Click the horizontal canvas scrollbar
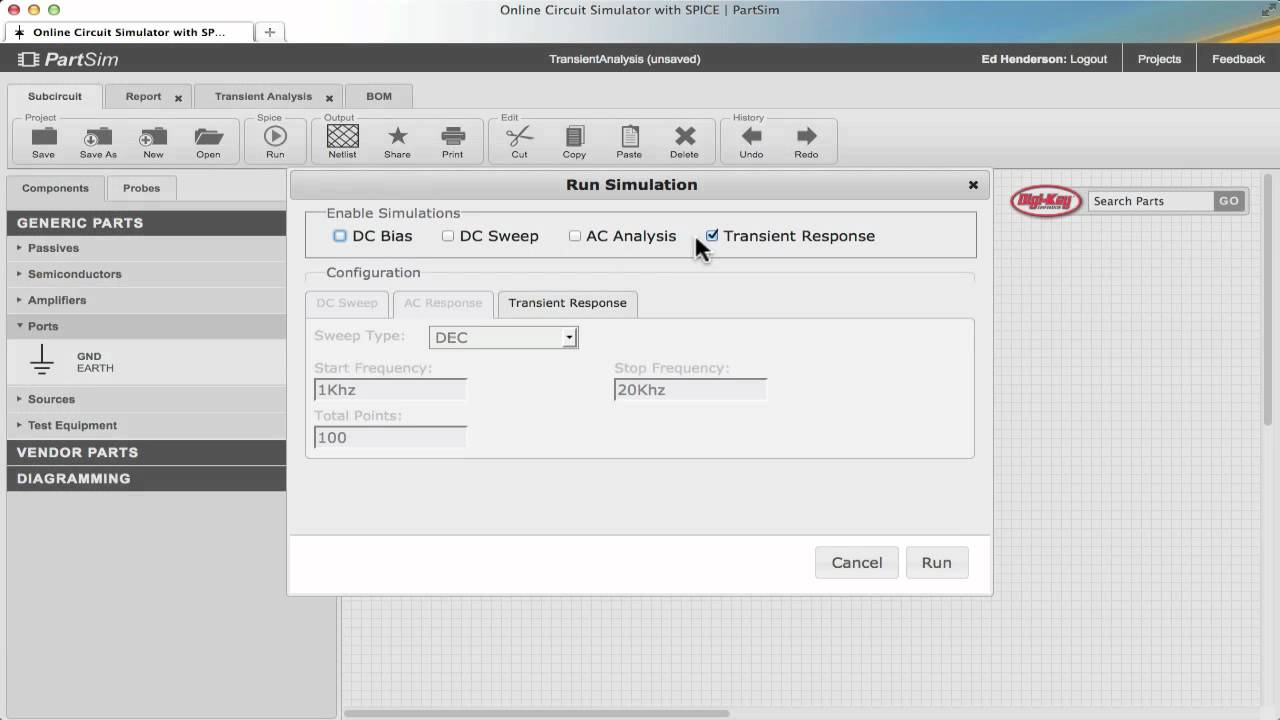 [x=536, y=713]
